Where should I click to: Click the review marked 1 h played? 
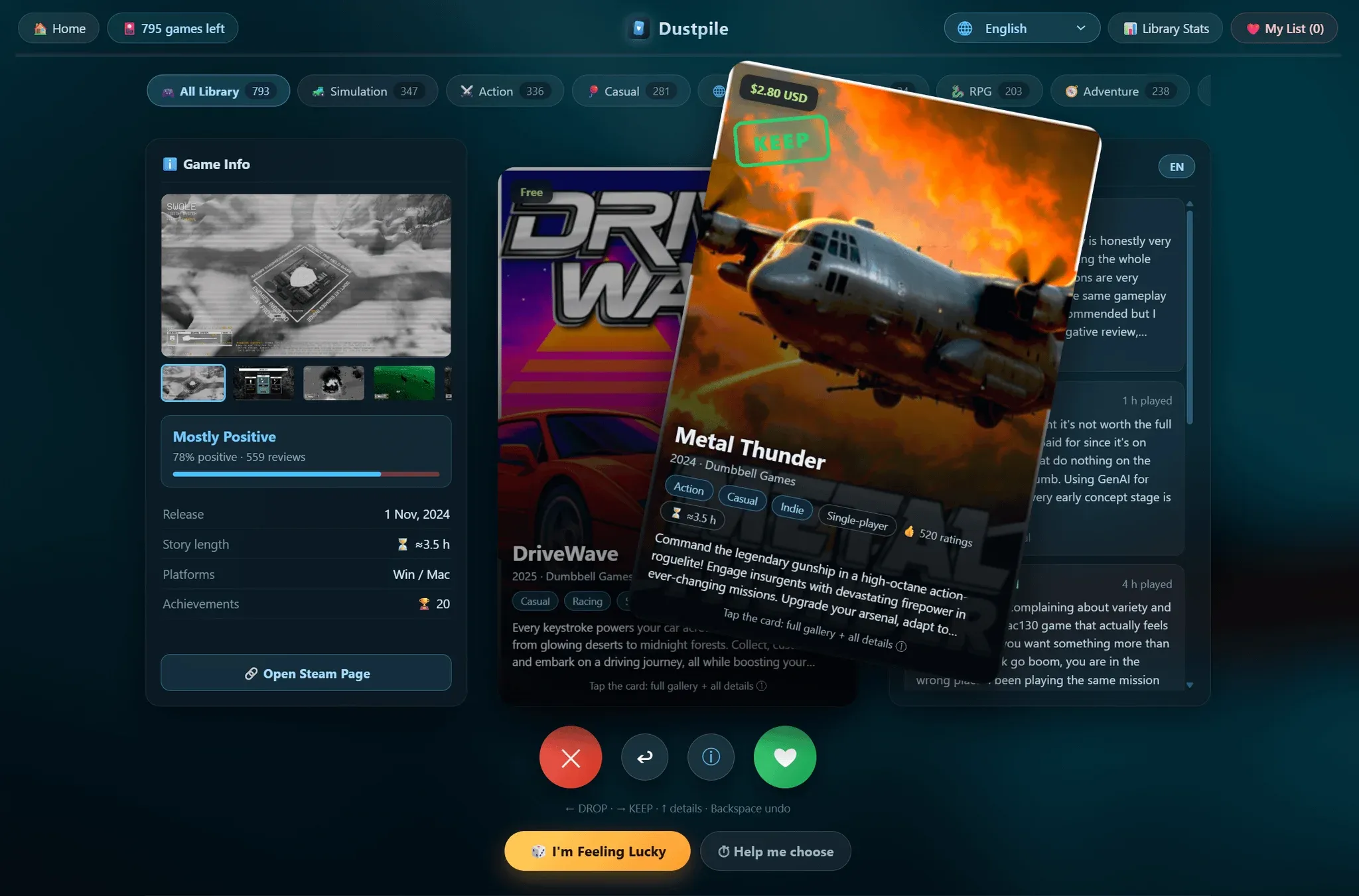1043,468
